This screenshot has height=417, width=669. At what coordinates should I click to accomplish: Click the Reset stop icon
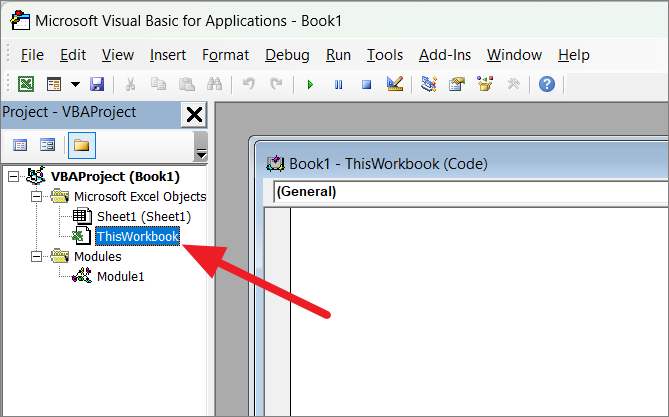366,85
